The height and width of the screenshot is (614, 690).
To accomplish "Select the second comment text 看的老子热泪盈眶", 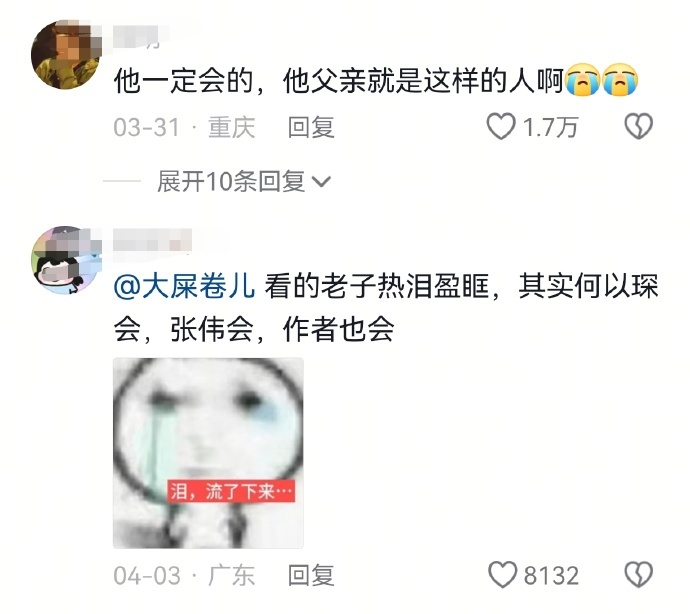I will coord(377,286).
